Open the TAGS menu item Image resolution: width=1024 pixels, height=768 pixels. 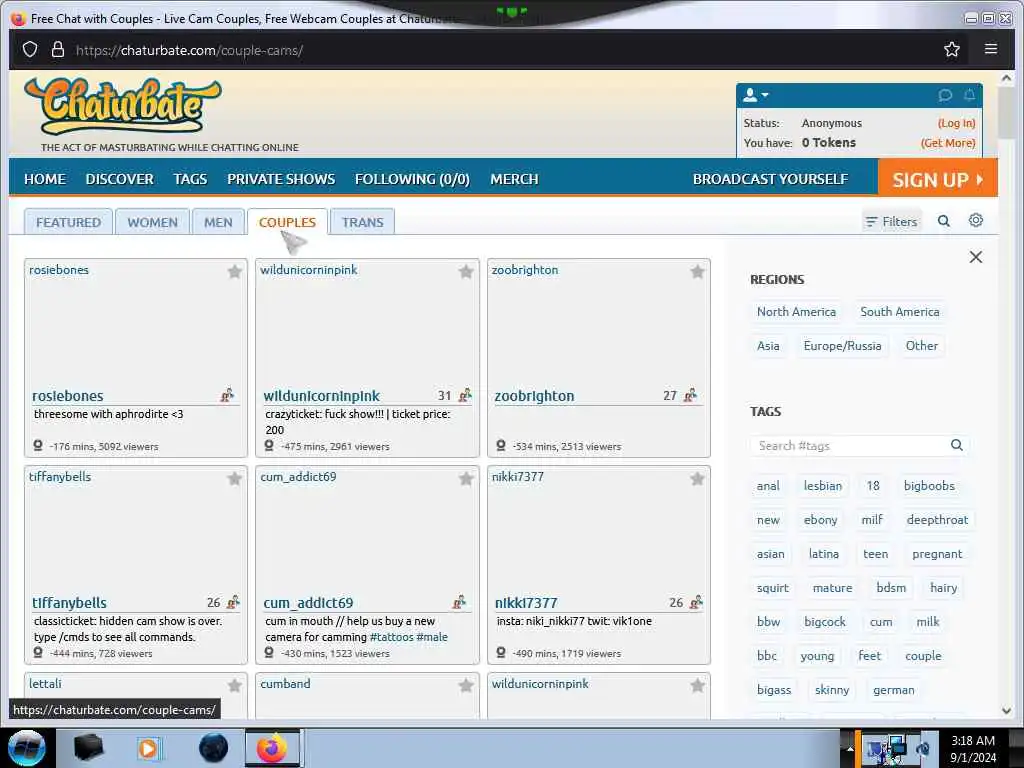tap(190, 179)
